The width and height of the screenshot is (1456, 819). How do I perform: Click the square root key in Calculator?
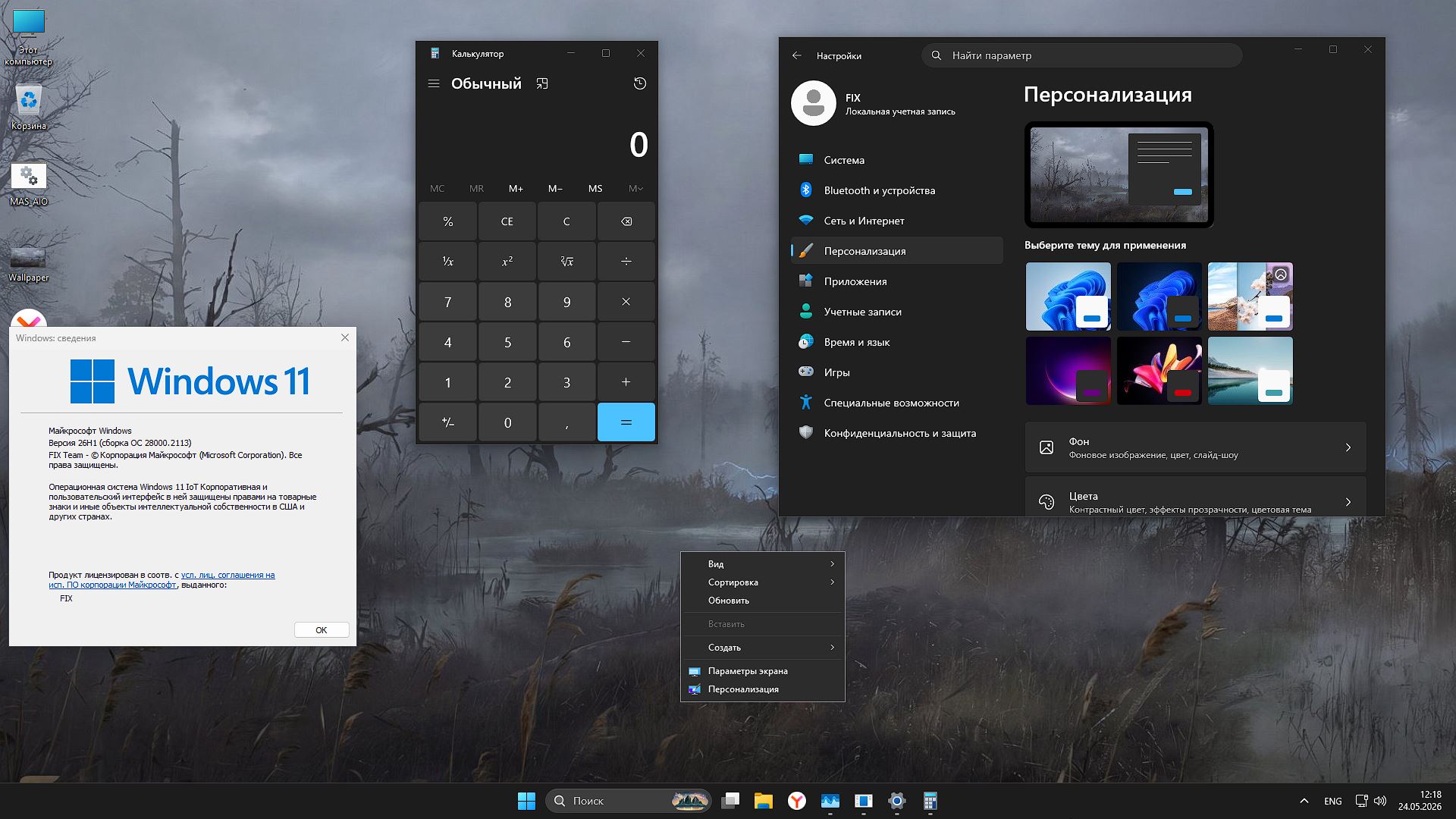click(566, 262)
